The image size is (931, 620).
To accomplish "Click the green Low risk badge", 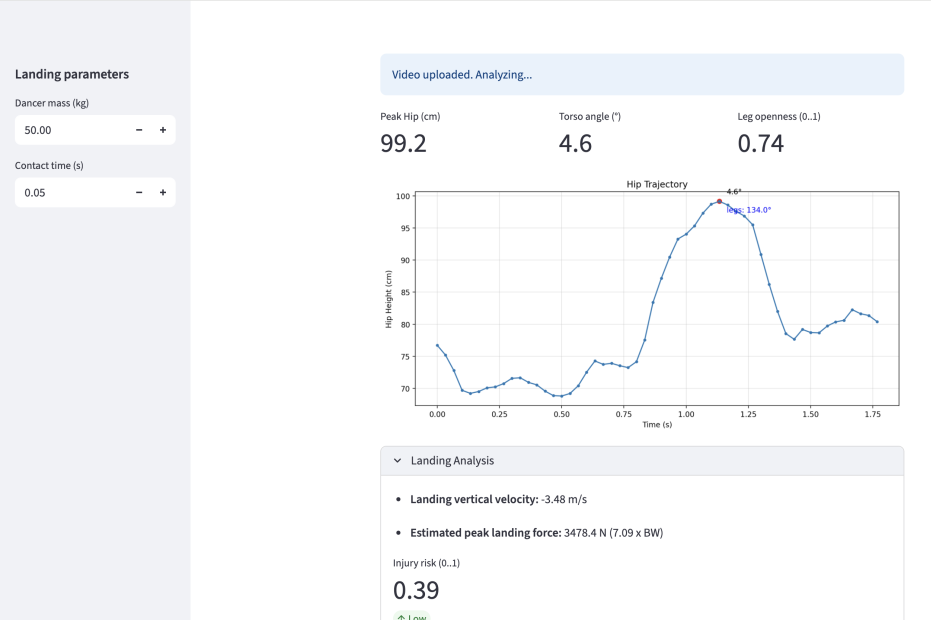I will [x=411, y=615].
